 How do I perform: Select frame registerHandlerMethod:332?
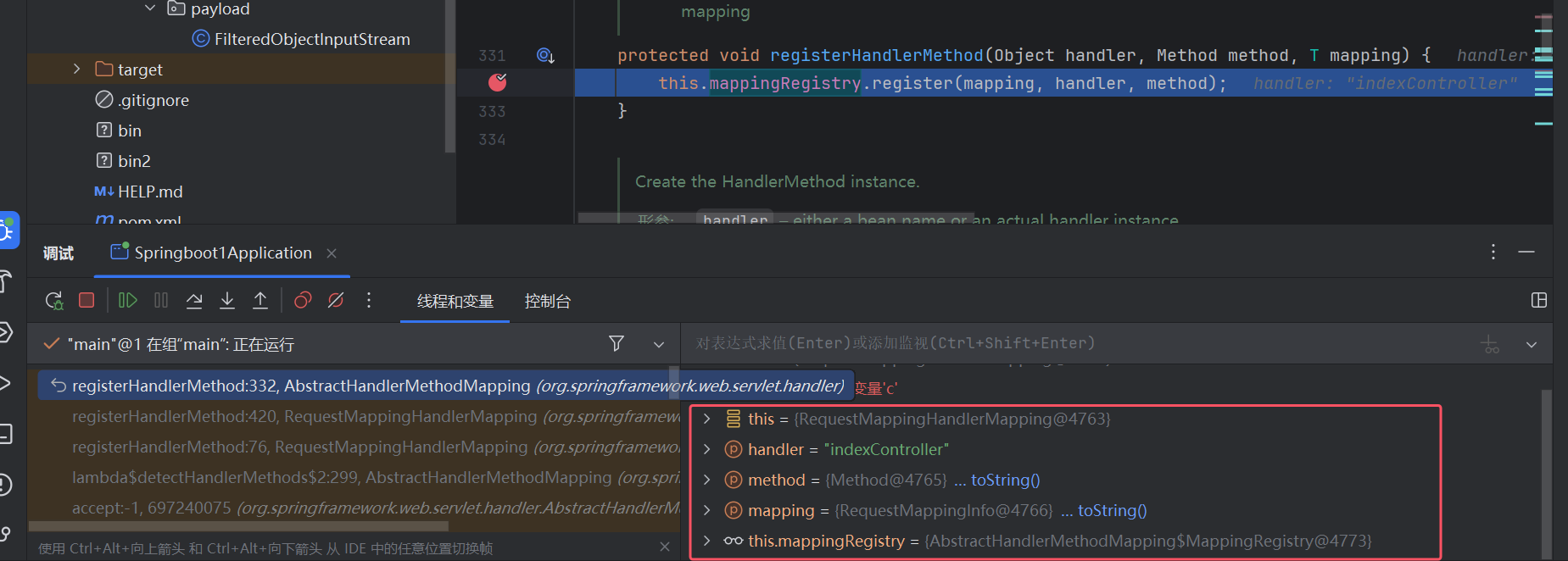click(445, 386)
